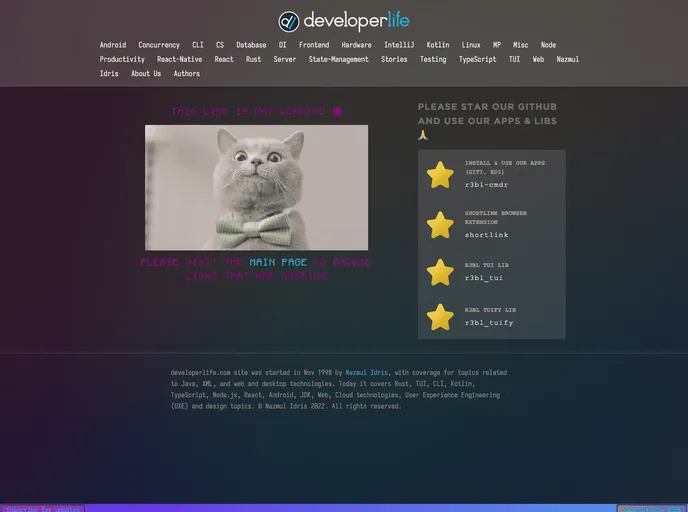The height and width of the screenshot is (512, 688).
Task: Open the Linux category
Action: click(471, 45)
